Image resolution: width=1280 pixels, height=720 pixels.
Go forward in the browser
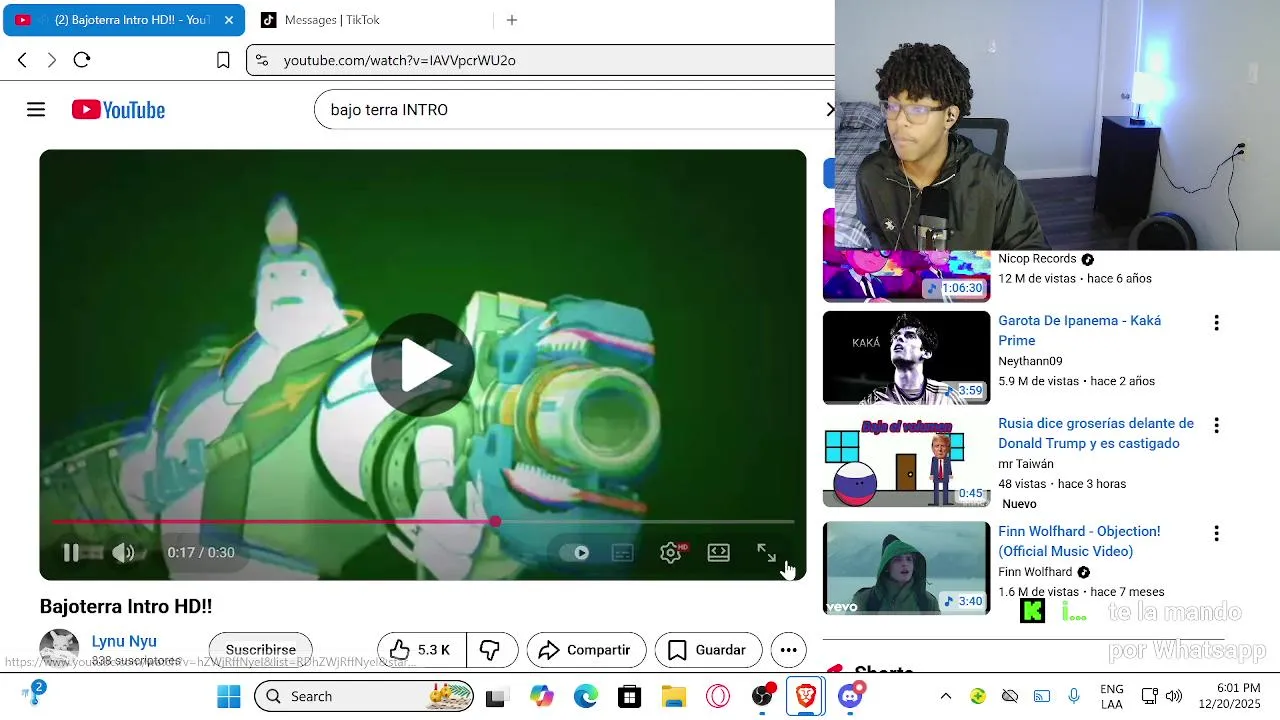click(x=52, y=60)
